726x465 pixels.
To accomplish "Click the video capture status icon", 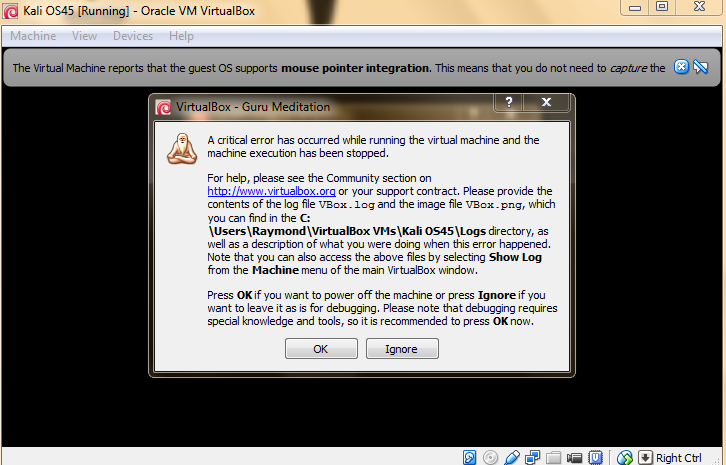I will pos(575,458).
